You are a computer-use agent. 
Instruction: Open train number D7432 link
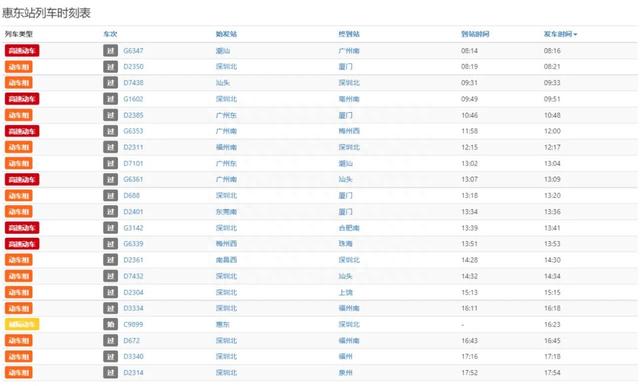(133, 276)
